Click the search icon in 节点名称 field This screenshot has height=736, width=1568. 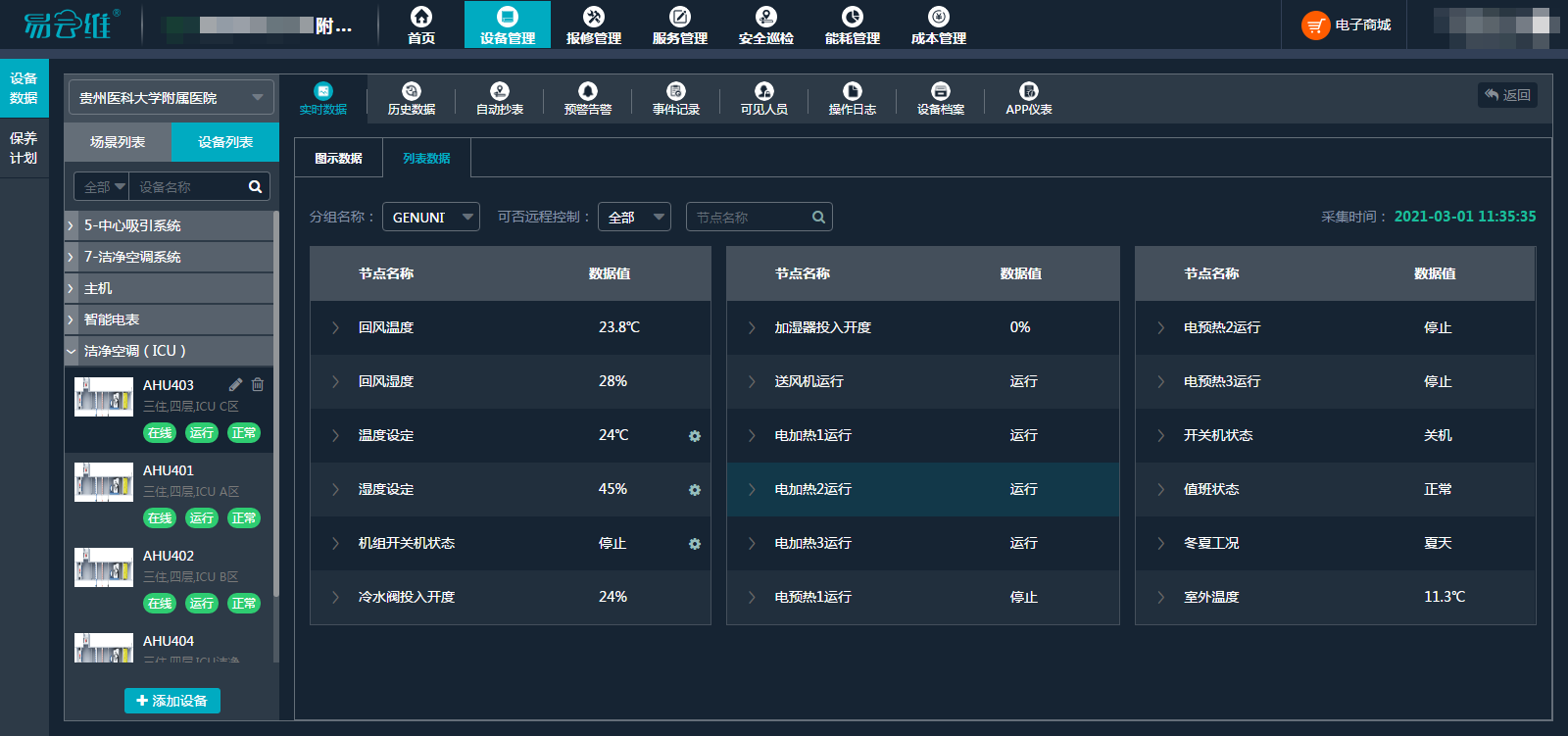point(818,218)
